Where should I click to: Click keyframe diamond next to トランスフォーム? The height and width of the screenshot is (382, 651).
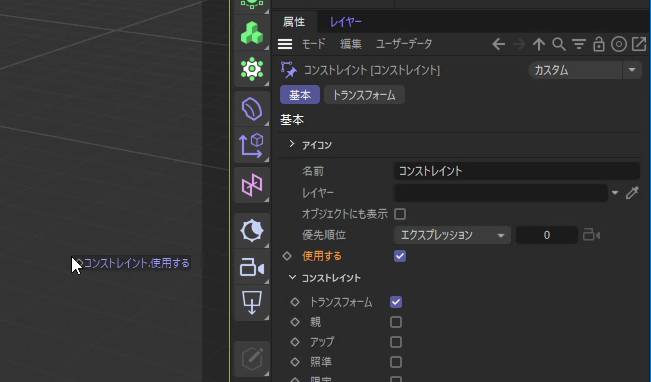pos(295,302)
